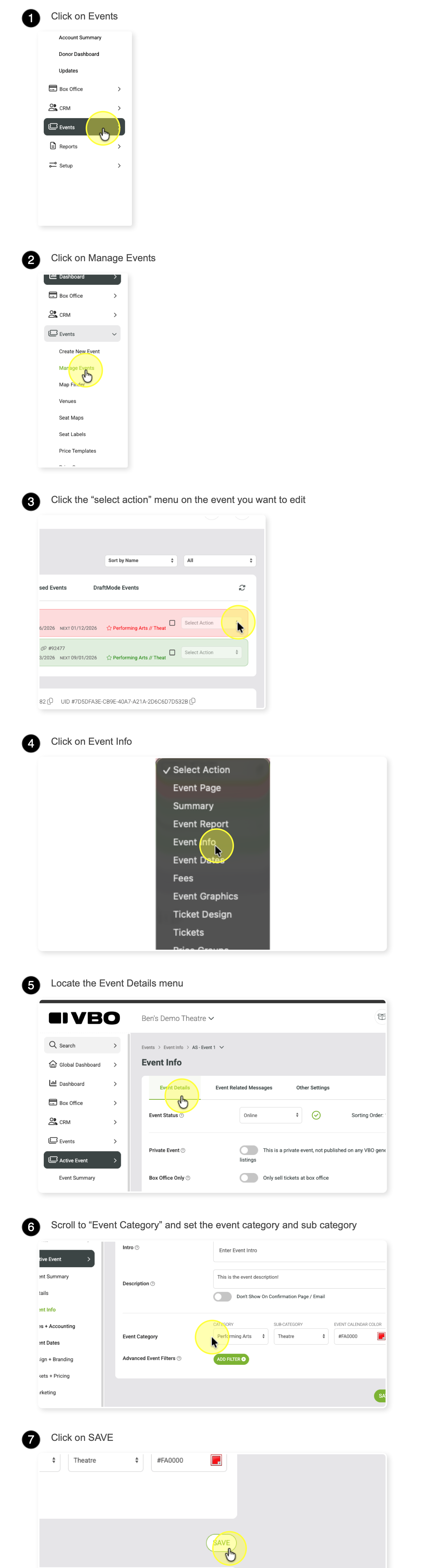Click the refresh icon beside DraftMode Events
This screenshot has width=425, height=1568.
pos(242,587)
